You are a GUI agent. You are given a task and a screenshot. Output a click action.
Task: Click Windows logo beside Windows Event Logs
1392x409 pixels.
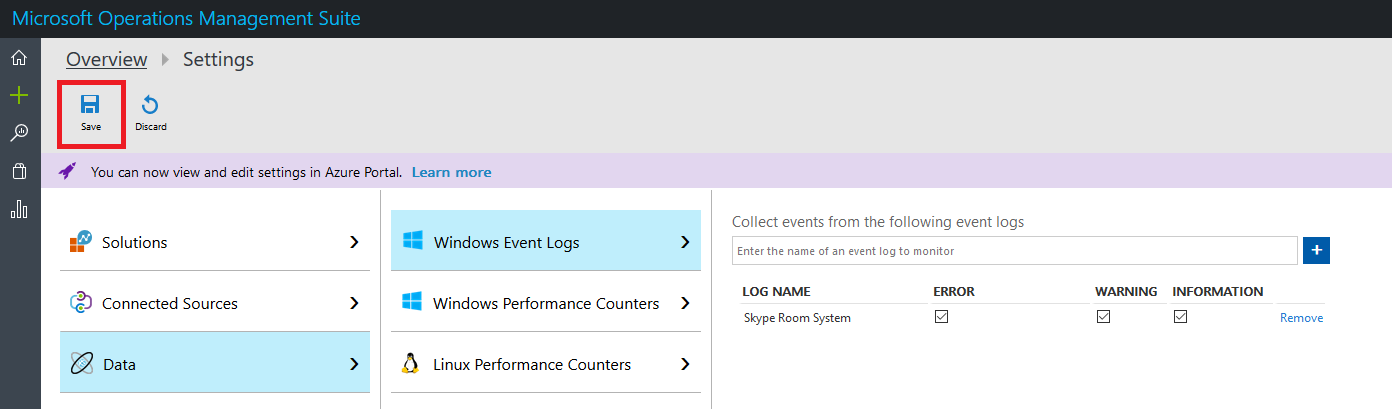412,241
